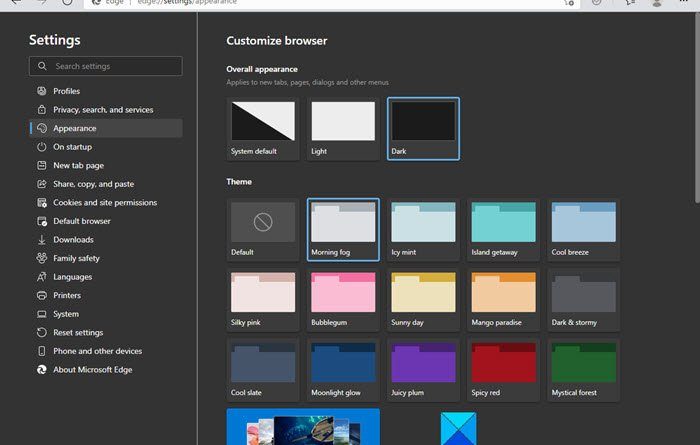The image size is (700, 445).
Task: Choose the Cool slate theme
Action: (263, 370)
